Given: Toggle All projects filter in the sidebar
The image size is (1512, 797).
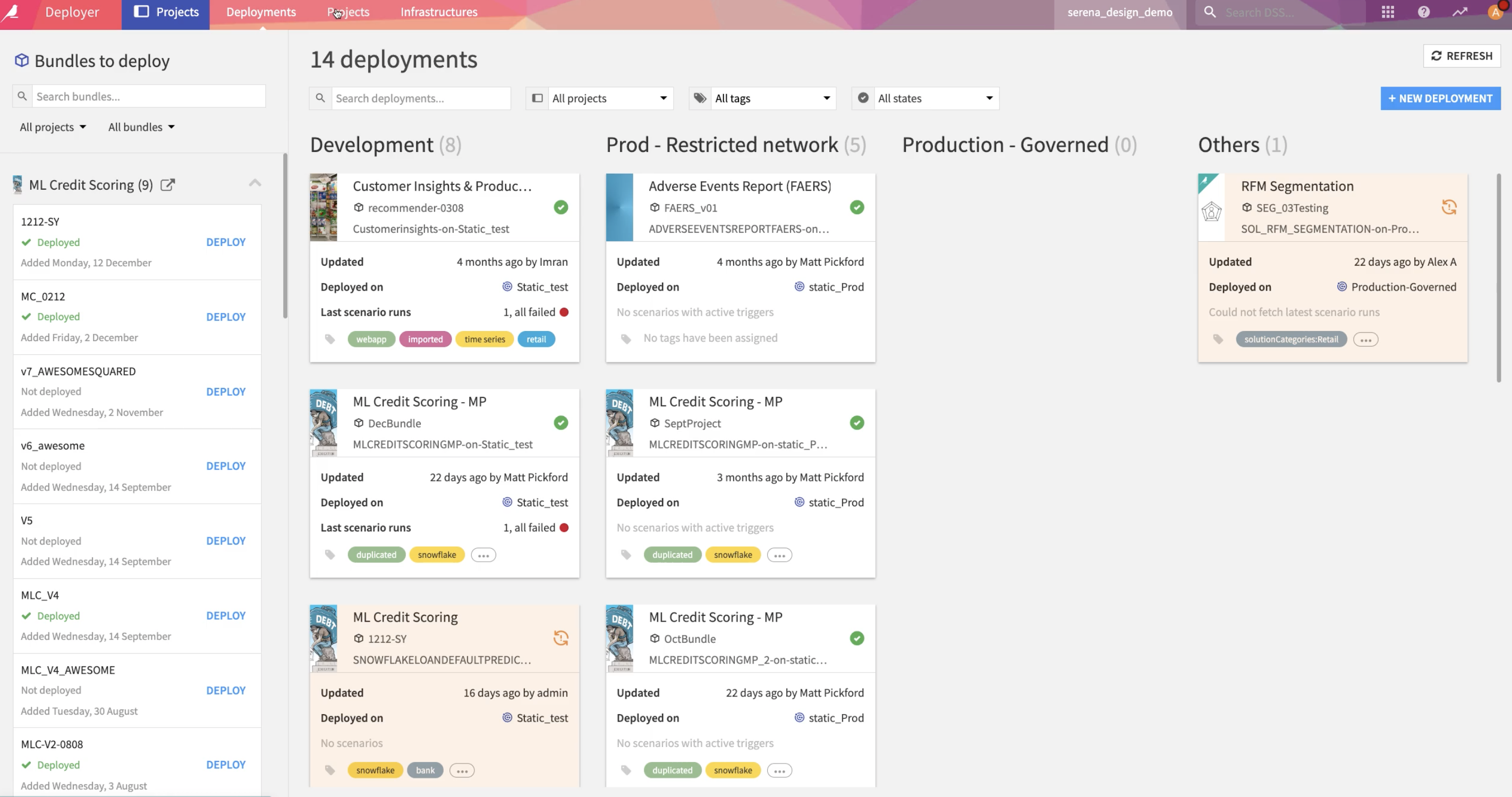Looking at the screenshot, I should coord(53,127).
